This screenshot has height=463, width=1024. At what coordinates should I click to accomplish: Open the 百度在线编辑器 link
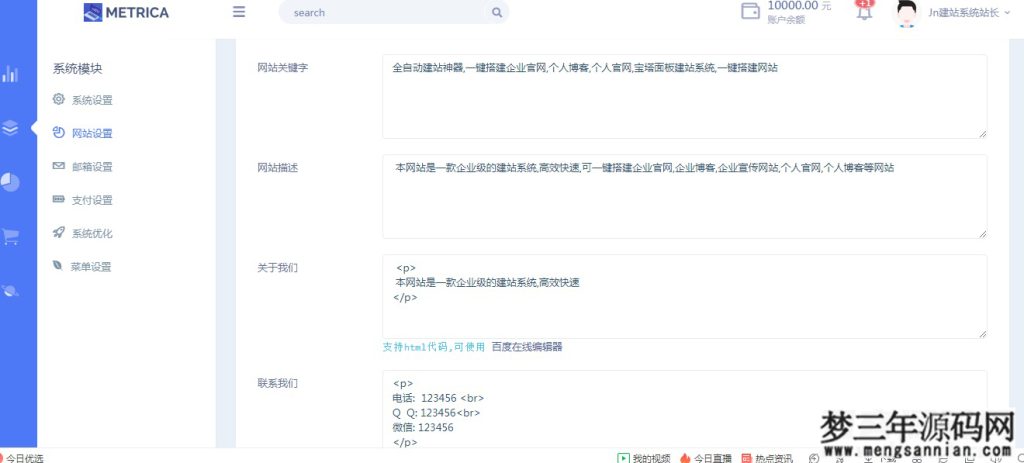coord(527,347)
